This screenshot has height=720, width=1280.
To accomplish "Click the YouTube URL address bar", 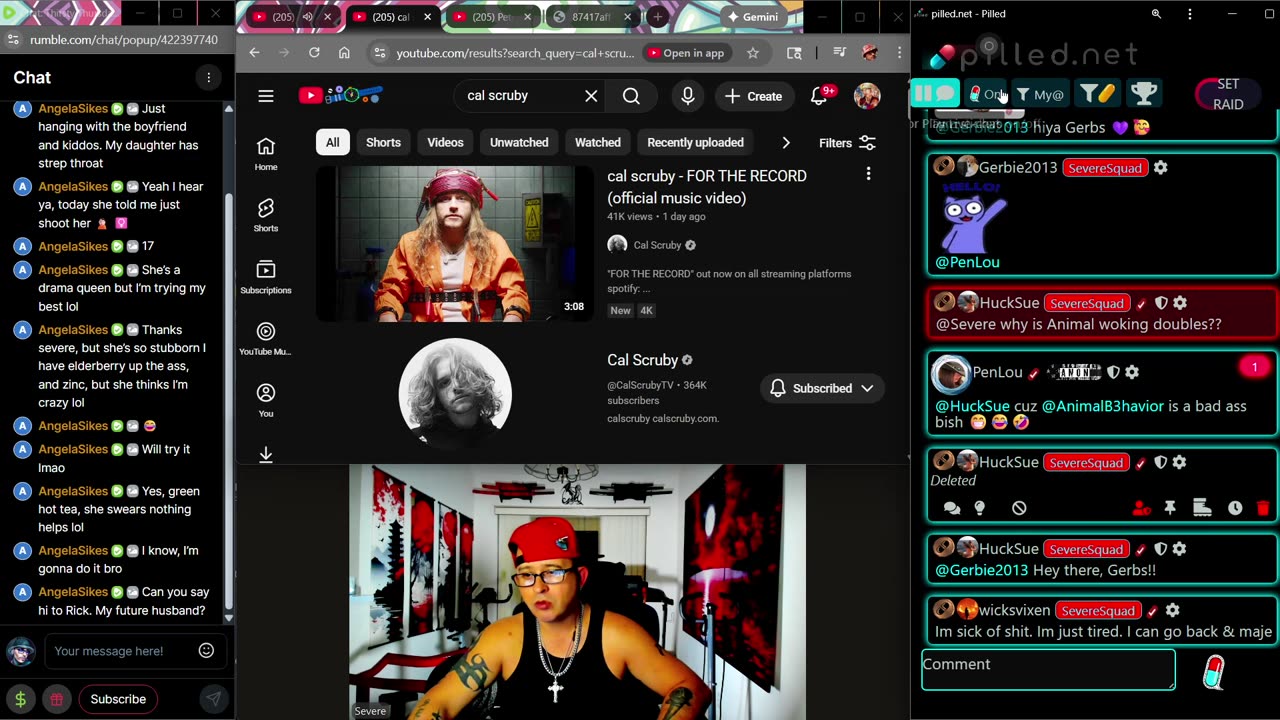I will tap(515, 53).
